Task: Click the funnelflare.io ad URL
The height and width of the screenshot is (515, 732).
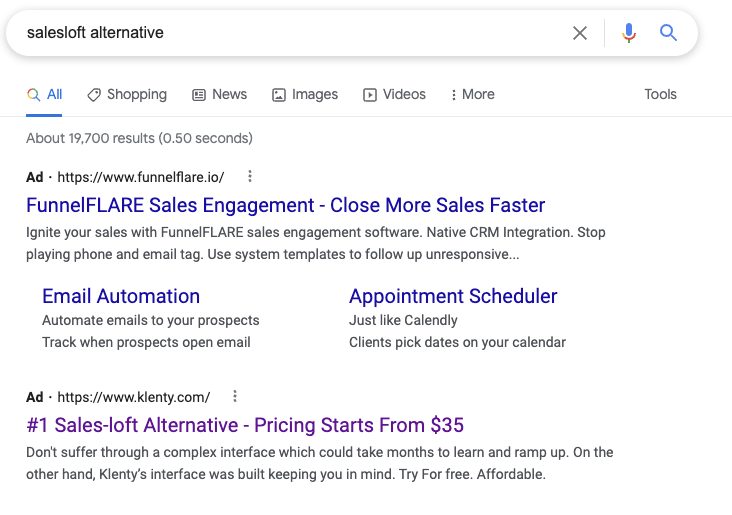Action: click(141, 177)
